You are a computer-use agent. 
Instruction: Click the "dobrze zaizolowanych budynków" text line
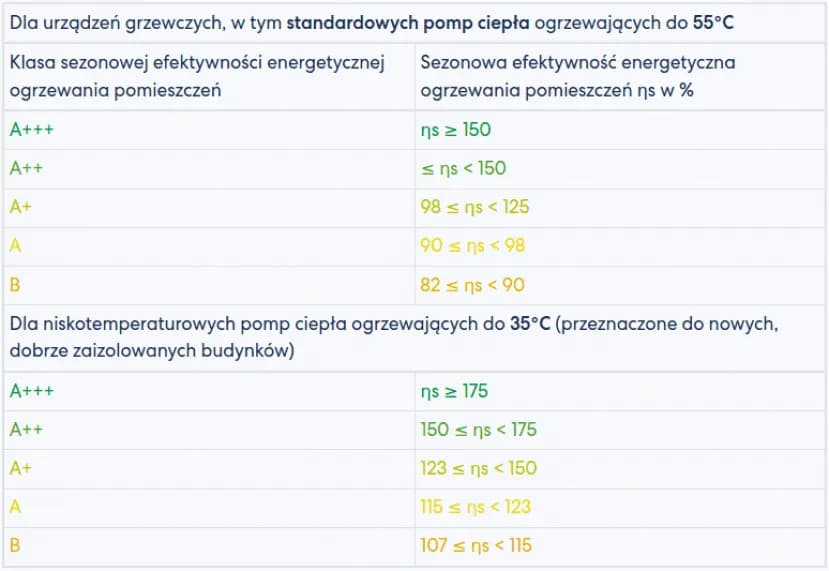click(151, 351)
